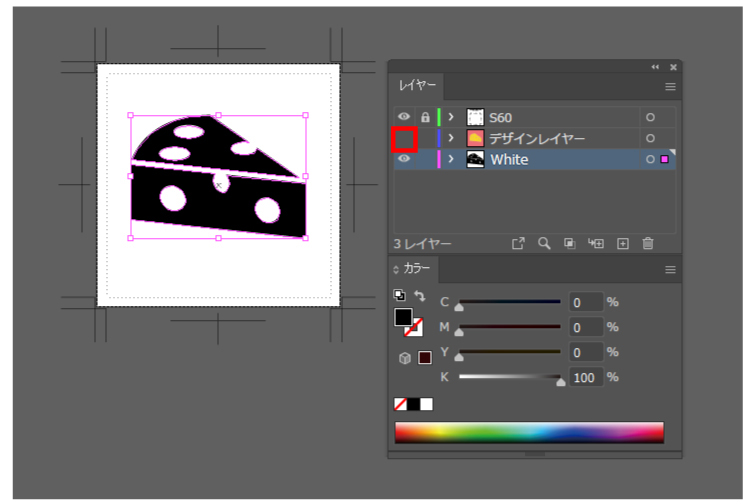This screenshot has height=504, width=755.
Task: Click the K value field showing 100
Action: (x=586, y=377)
